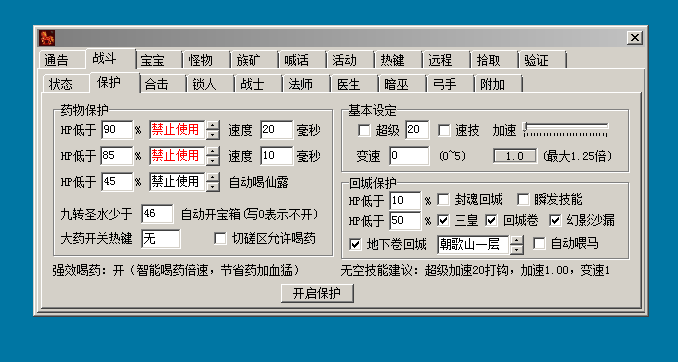Image resolution: width=678 pixels, height=362 pixels.
Task: Click the 开启保护 button
Action: [317, 293]
